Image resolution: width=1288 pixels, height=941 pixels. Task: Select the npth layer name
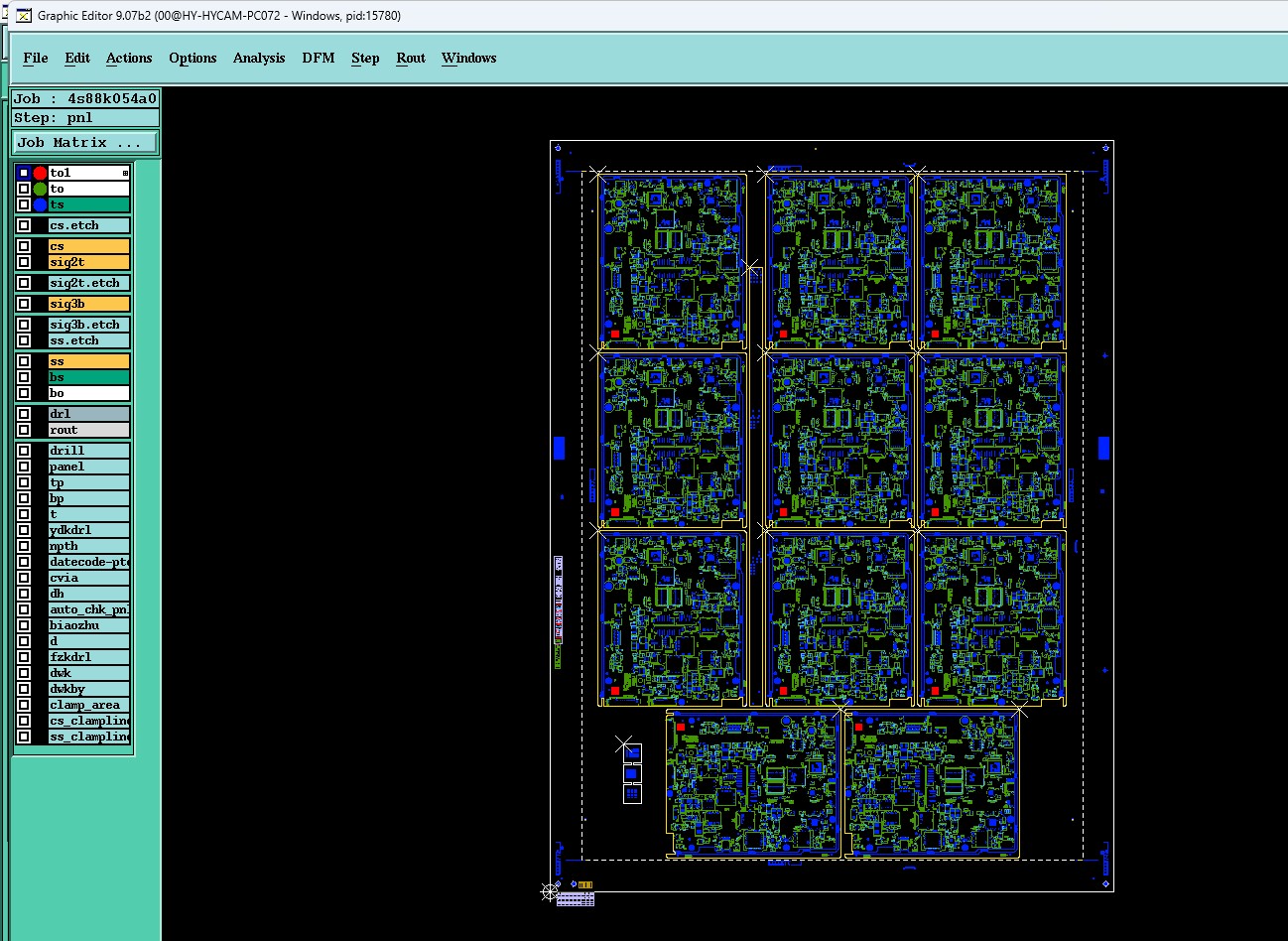pos(89,546)
